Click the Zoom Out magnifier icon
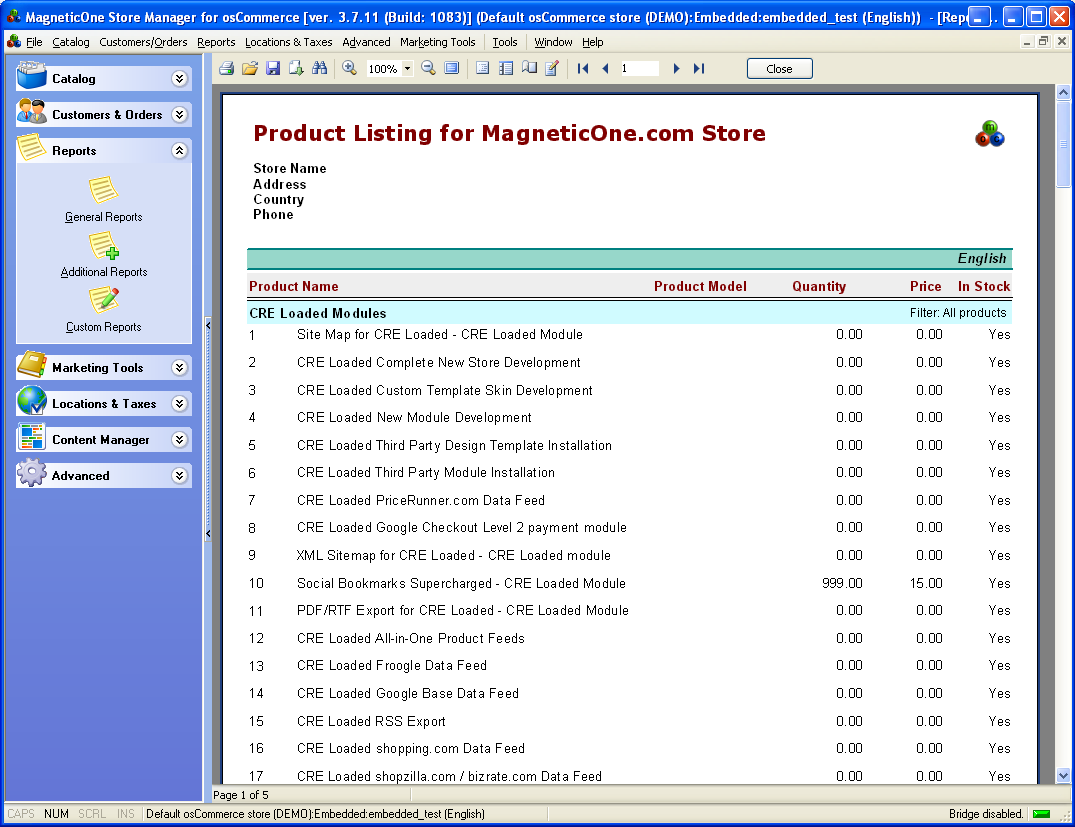 (x=428, y=69)
